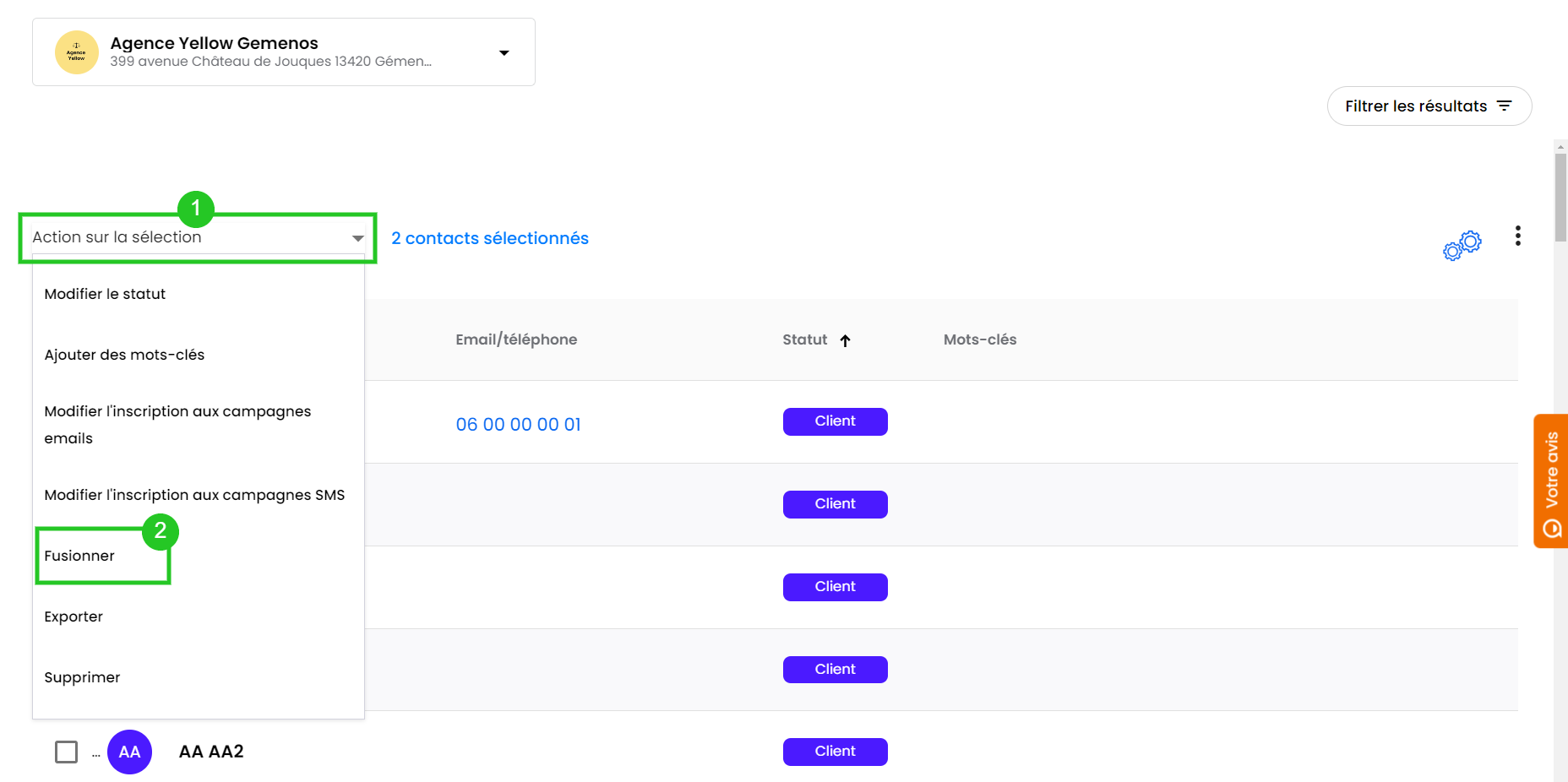The image size is (1568, 782).
Task: Open the three-dot more options menu
Action: coord(1518,236)
